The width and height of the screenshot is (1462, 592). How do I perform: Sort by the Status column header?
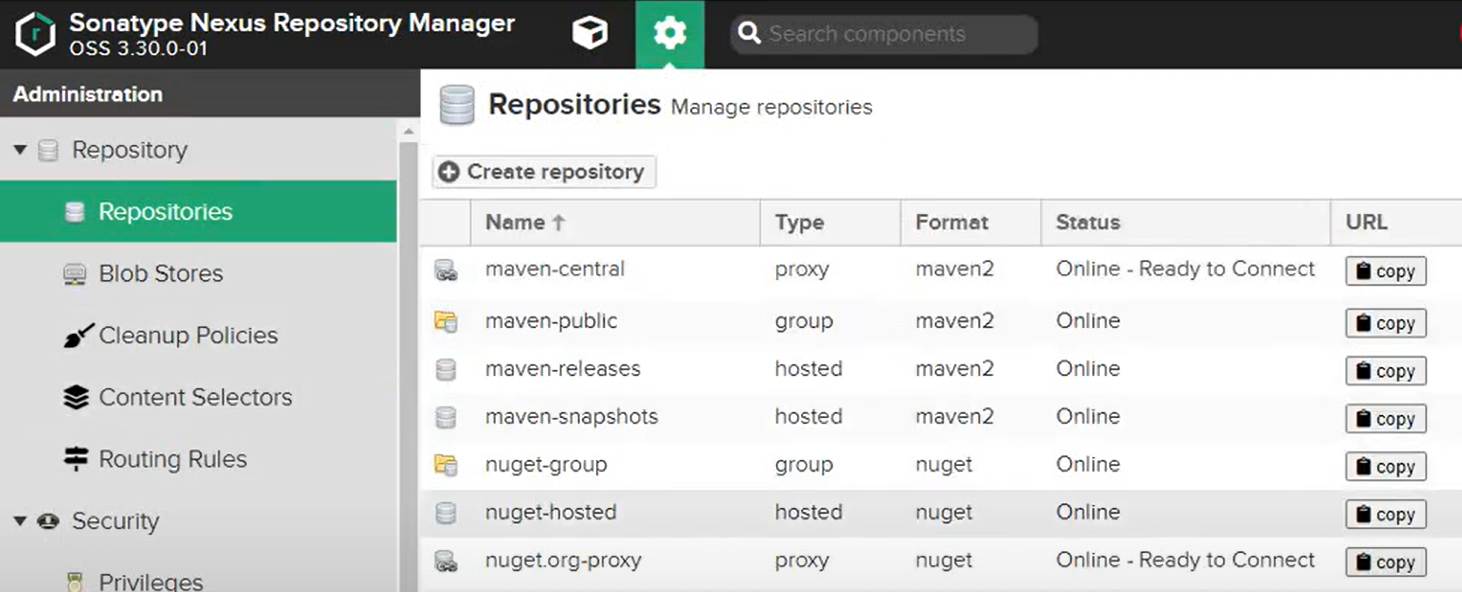click(x=1186, y=222)
